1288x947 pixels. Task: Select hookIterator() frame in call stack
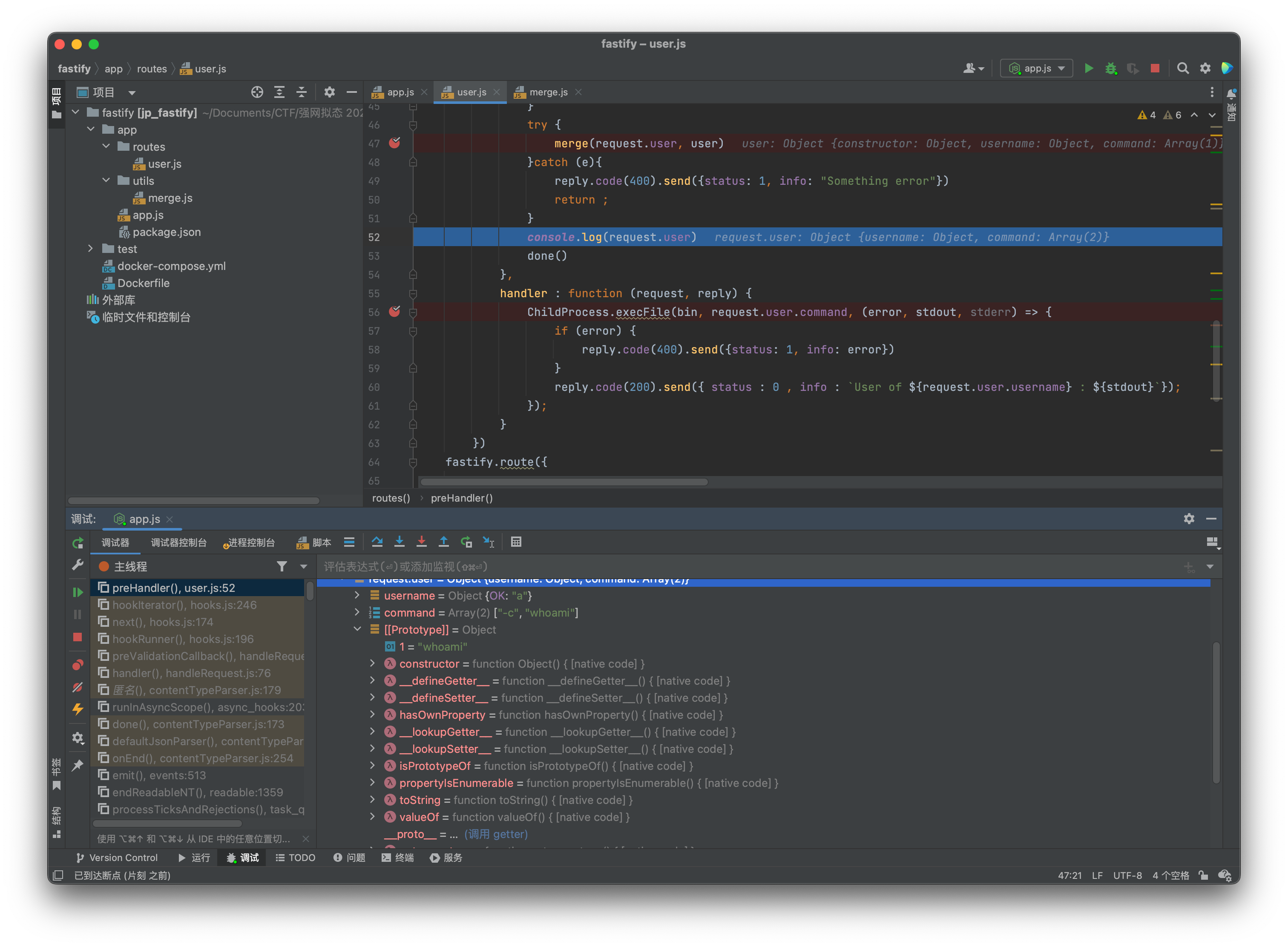point(197,605)
